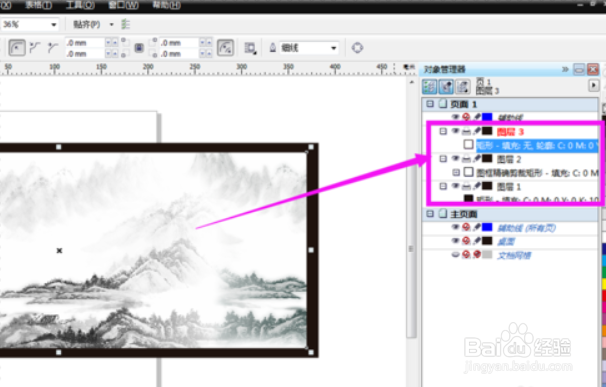Screen dimensions: 606x387
Task: Select the 文档网格 layer name
Action: click(514, 256)
